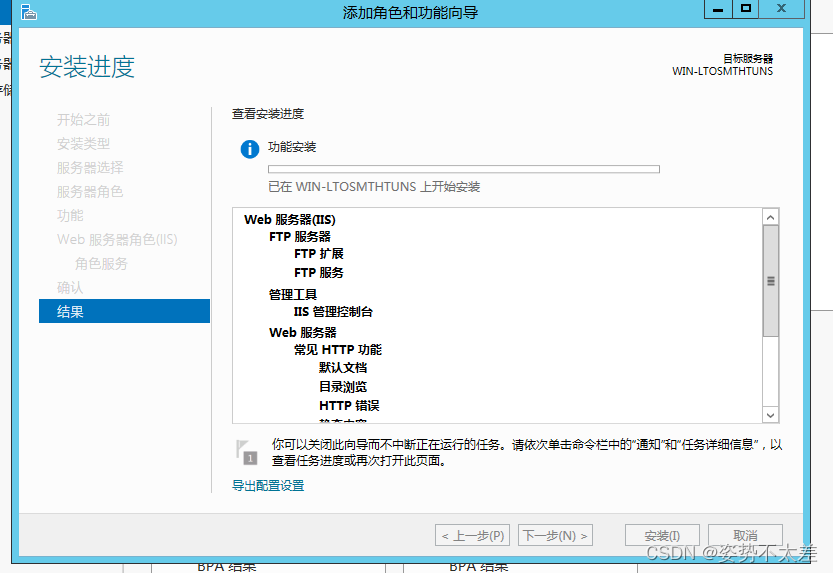The image size is (833, 573).
Task: Click the 安装进度 page title
Action: tap(87, 67)
